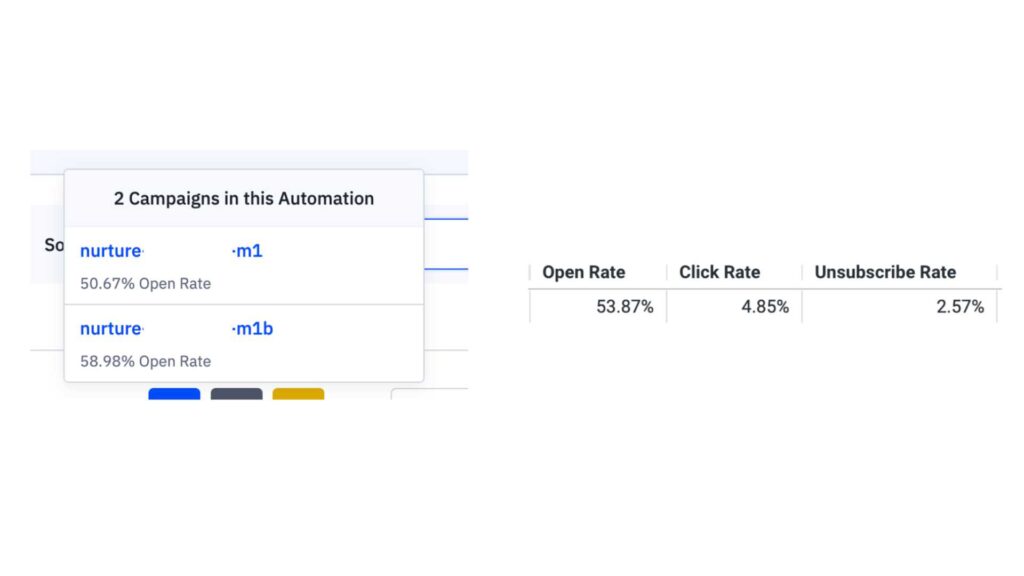
Task: Sort by the Click Rate column header
Action: tap(719, 272)
